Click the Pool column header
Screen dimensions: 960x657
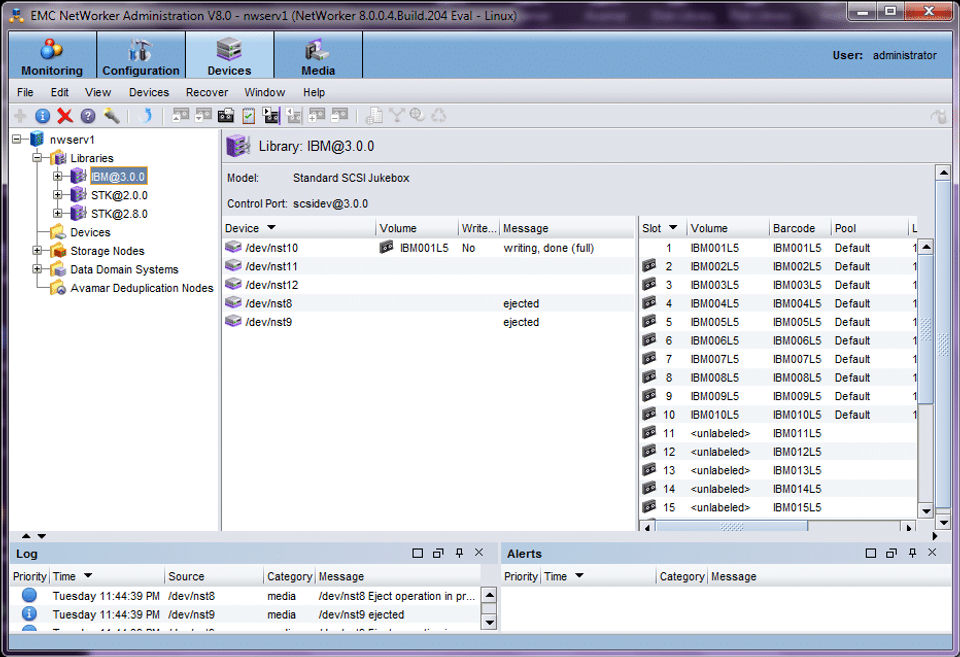869,228
